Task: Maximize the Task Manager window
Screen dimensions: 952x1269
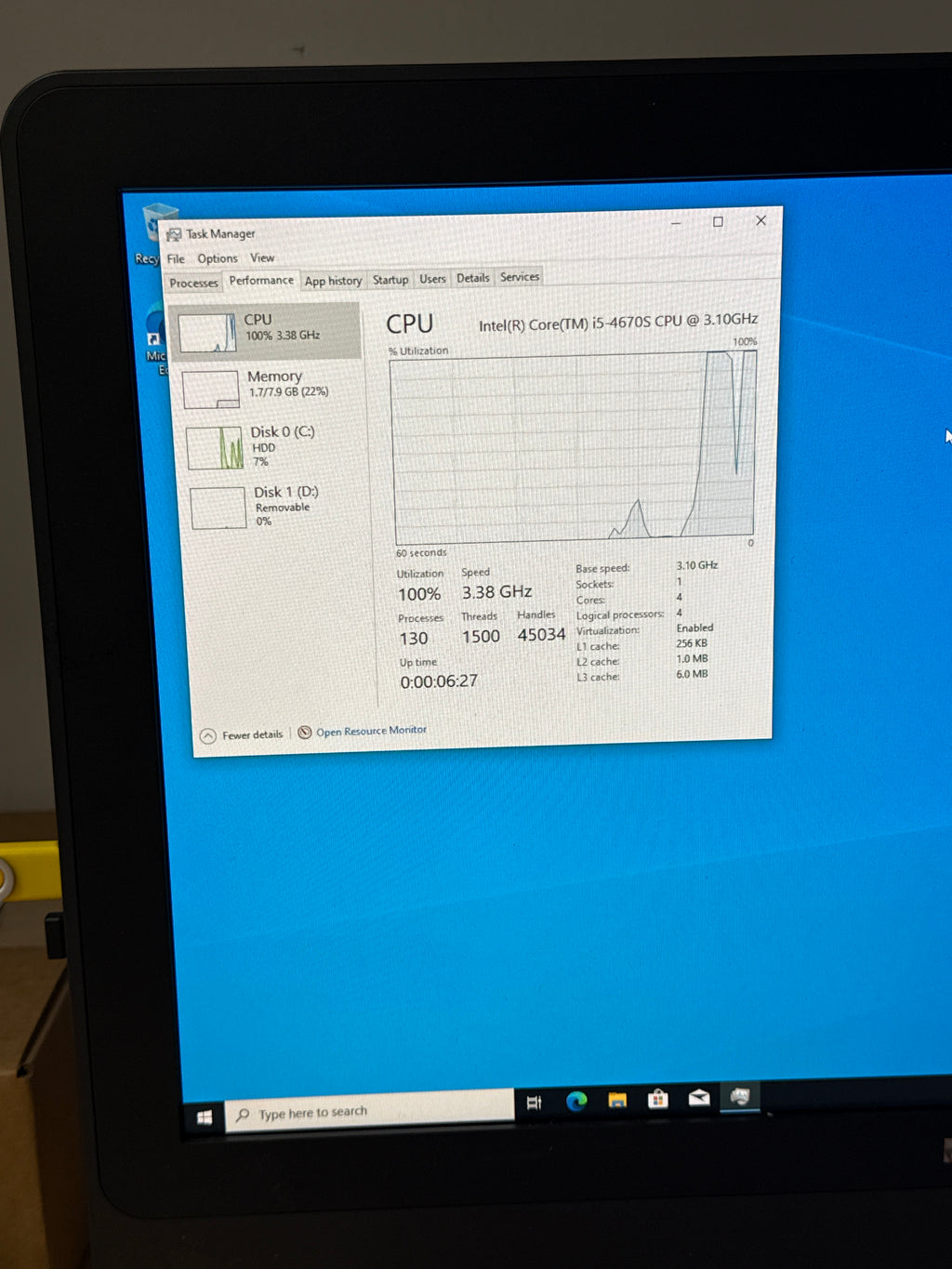Action: (x=718, y=221)
